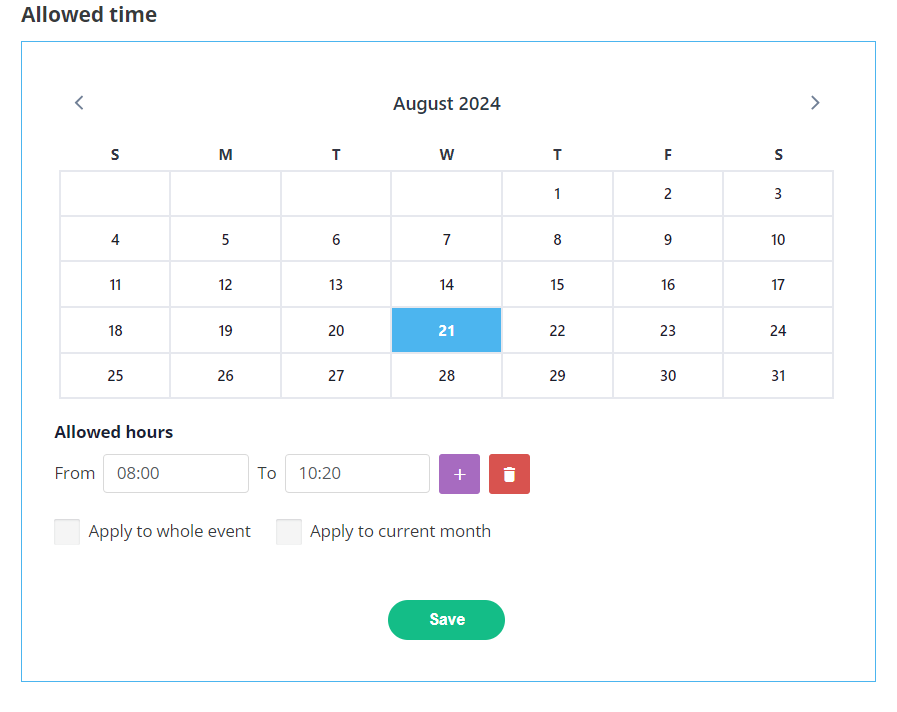This screenshot has width=897, height=712.
Task: Click the Save button
Action: (x=446, y=620)
